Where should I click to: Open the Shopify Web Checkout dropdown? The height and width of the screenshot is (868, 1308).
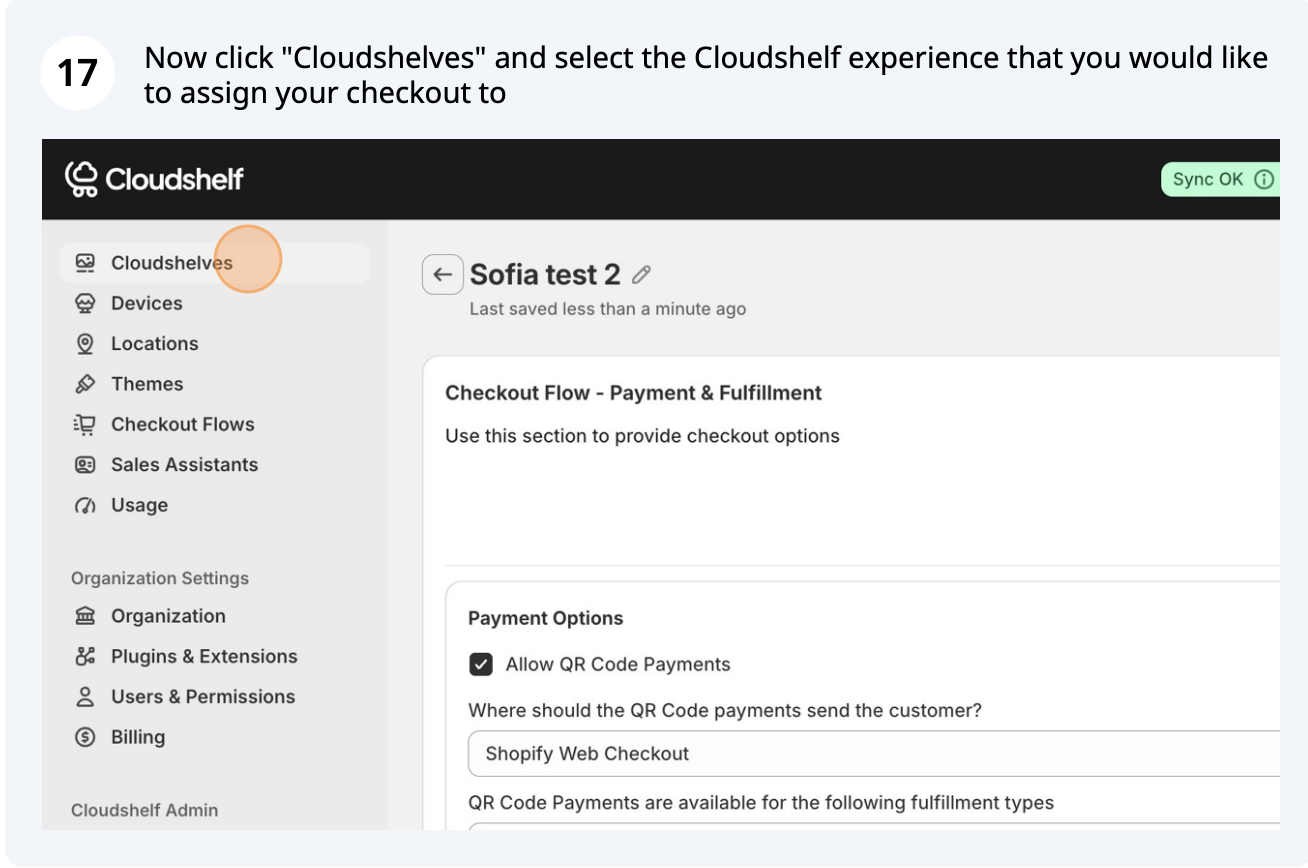[874, 753]
